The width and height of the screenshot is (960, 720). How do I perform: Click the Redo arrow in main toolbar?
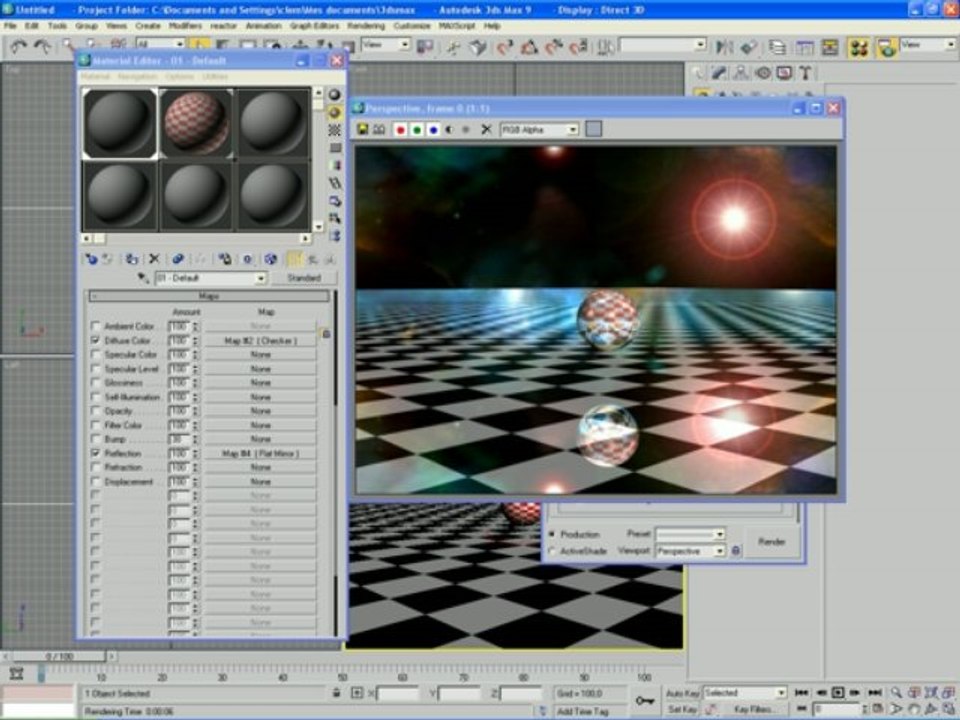(x=42, y=47)
